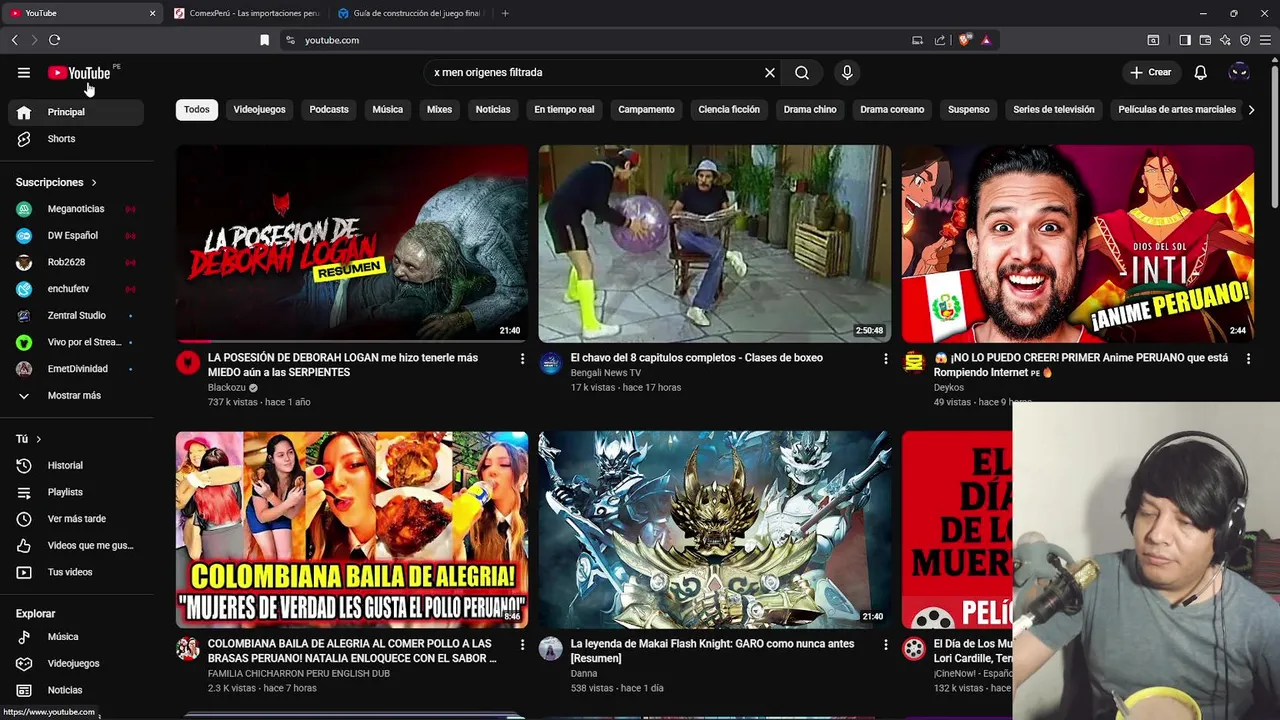The width and height of the screenshot is (1280, 720).
Task: Clear the search box with the X
Action: [x=770, y=72]
